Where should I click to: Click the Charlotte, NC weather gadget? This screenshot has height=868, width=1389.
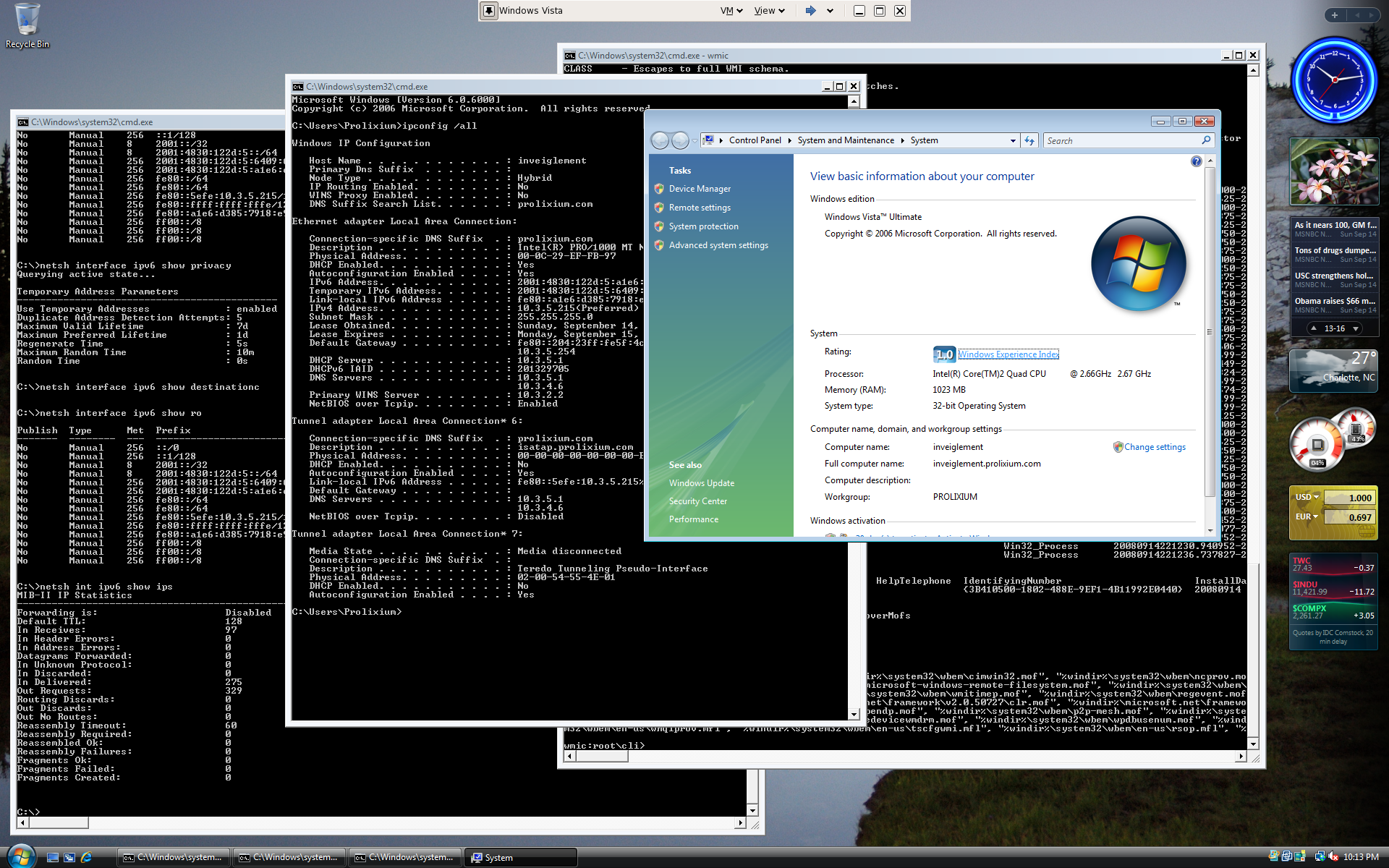coord(1333,370)
